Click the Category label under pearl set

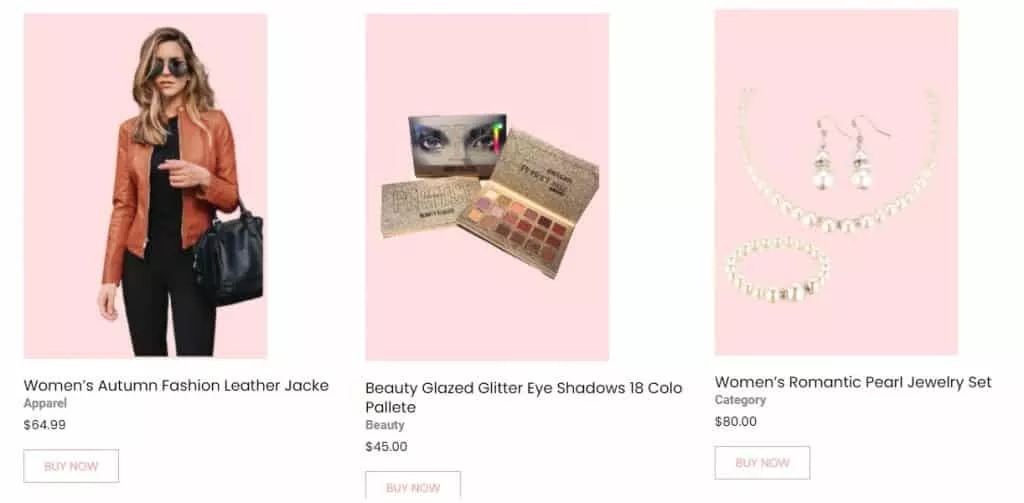[x=740, y=400]
